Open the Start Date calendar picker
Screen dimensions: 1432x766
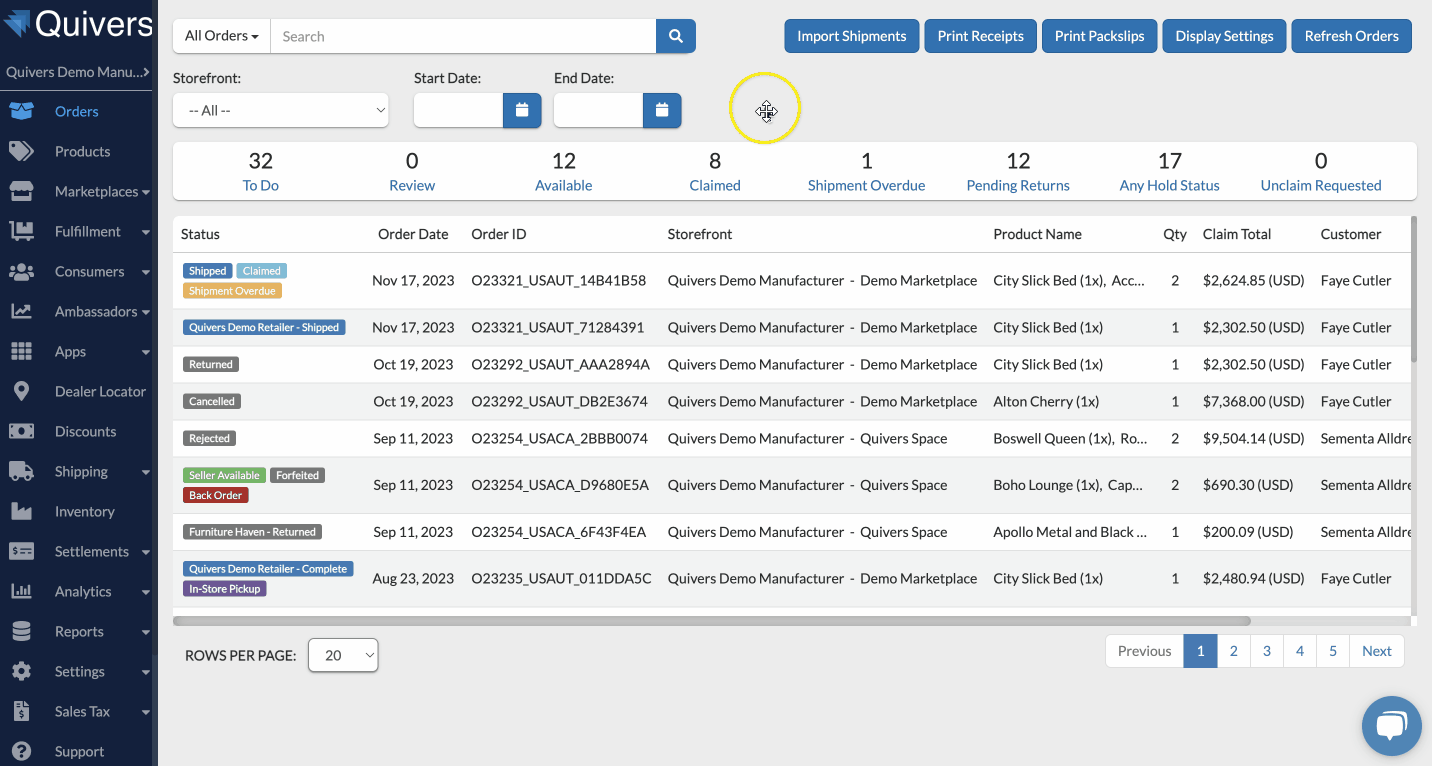pos(522,110)
